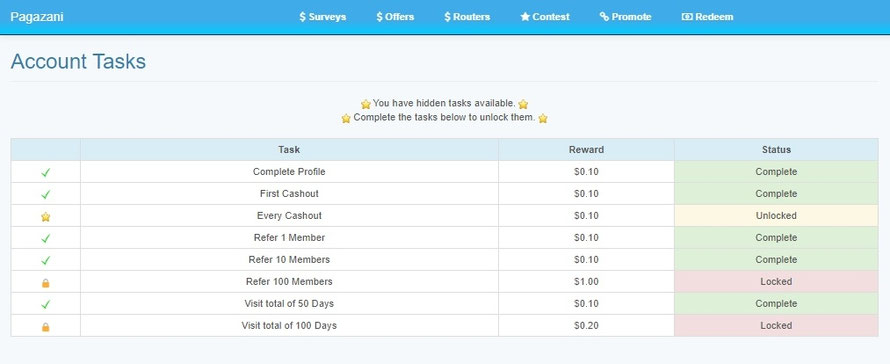Click the star after 'to unlock them.'

543,119
